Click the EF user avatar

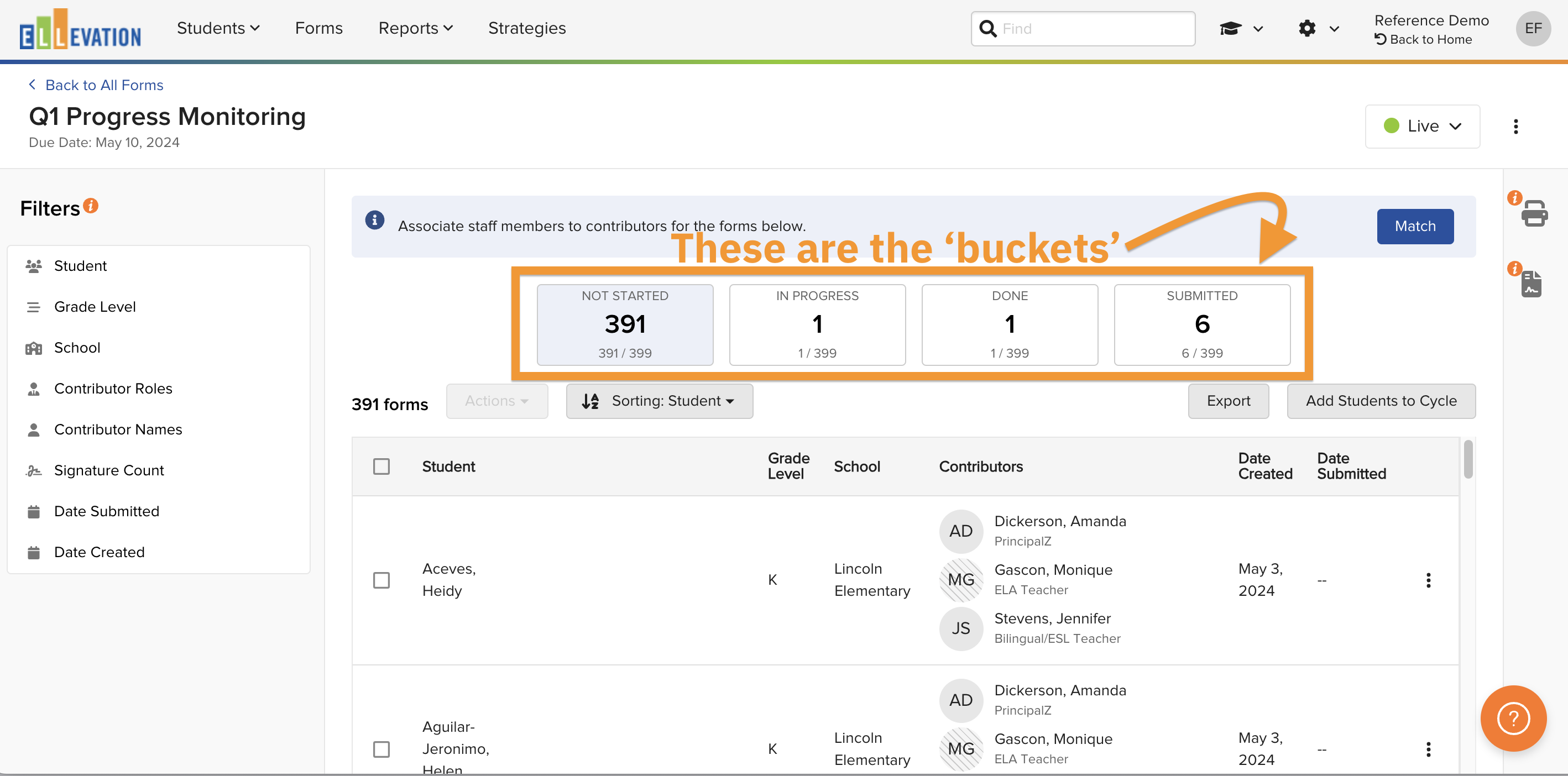(x=1533, y=28)
